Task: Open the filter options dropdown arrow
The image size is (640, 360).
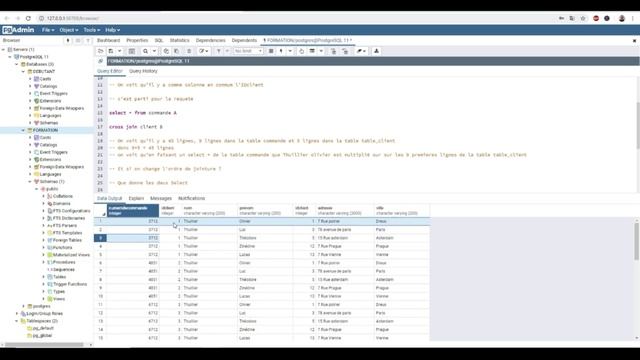Action: tap(227, 51)
